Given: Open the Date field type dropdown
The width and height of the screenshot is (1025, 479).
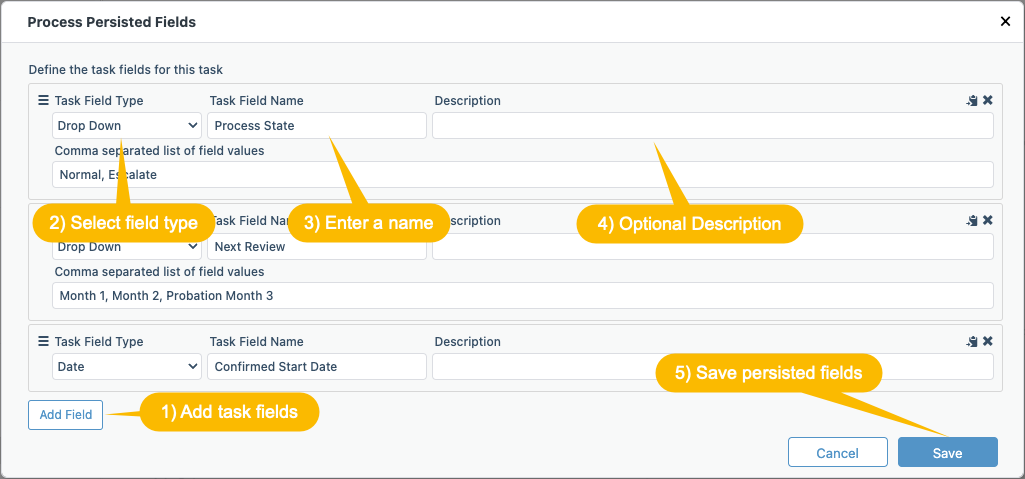Looking at the screenshot, I should coord(127,367).
